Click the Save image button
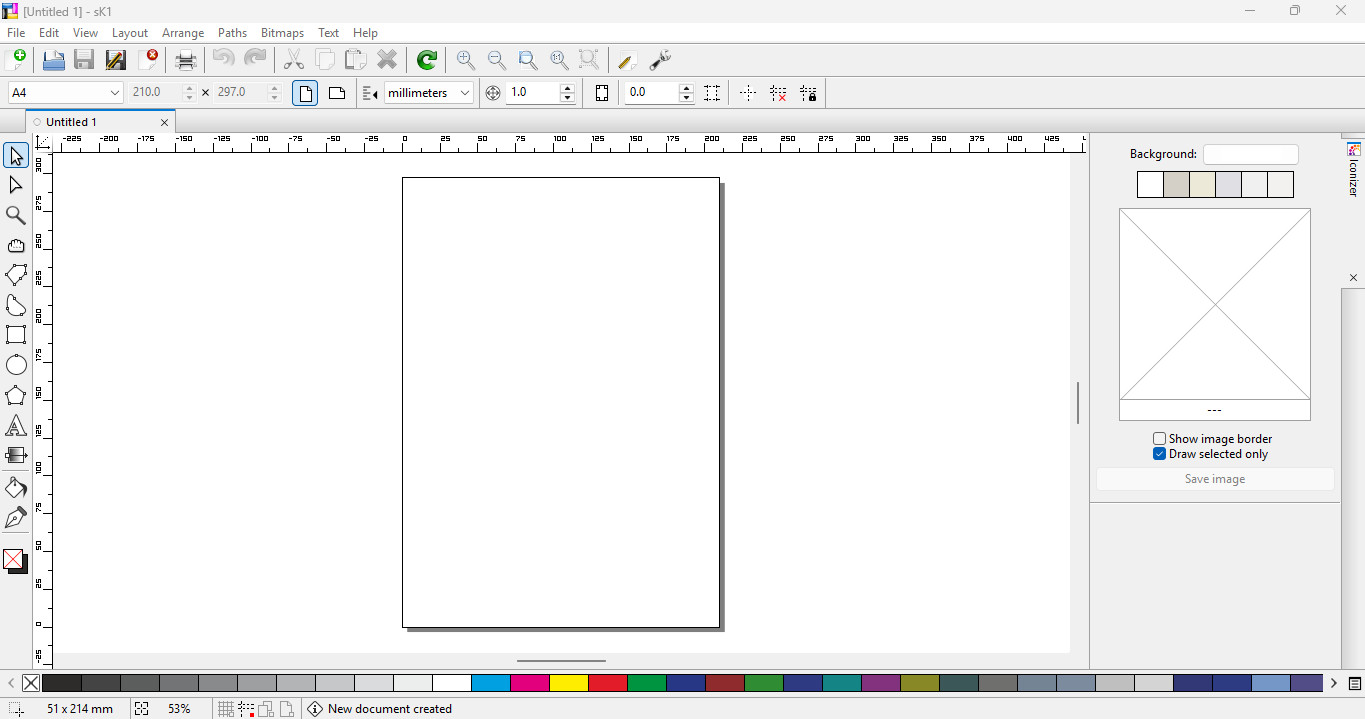Image resolution: width=1365 pixels, height=719 pixels. (x=1215, y=479)
